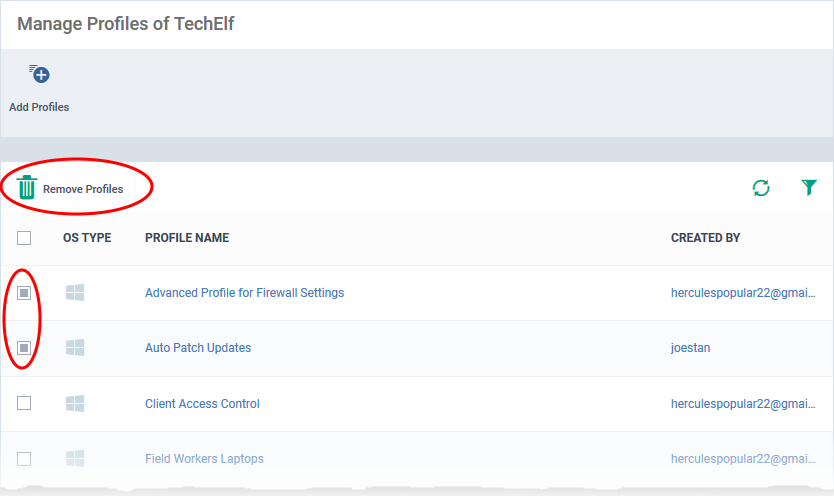
Task: Sort by PROFILE NAME column header
Action: tap(187, 238)
